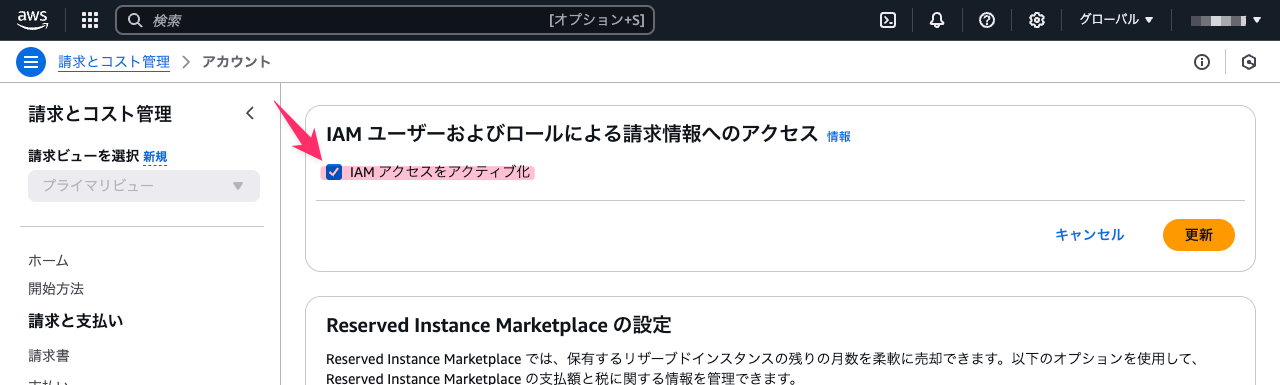Focus the 検索 search field
Screen dimensions: 1280x385
(x=385, y=20)
